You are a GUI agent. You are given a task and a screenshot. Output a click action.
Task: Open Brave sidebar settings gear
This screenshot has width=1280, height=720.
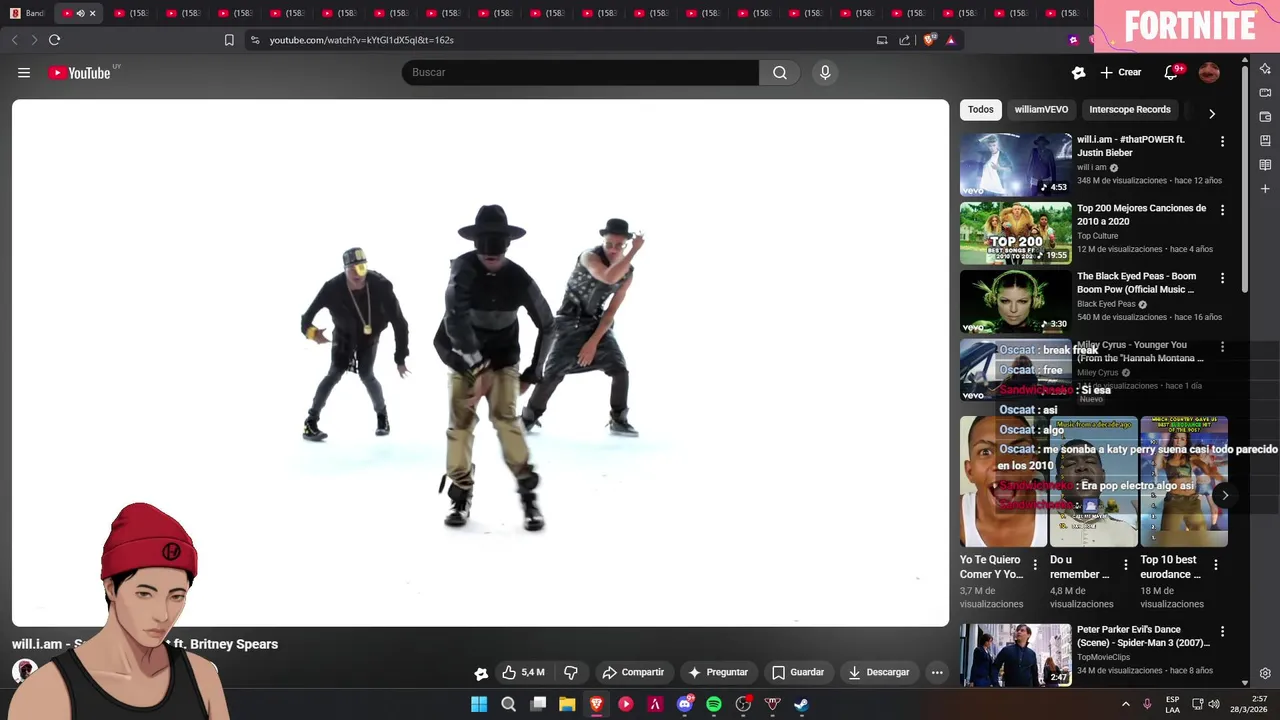point(1265,673)
